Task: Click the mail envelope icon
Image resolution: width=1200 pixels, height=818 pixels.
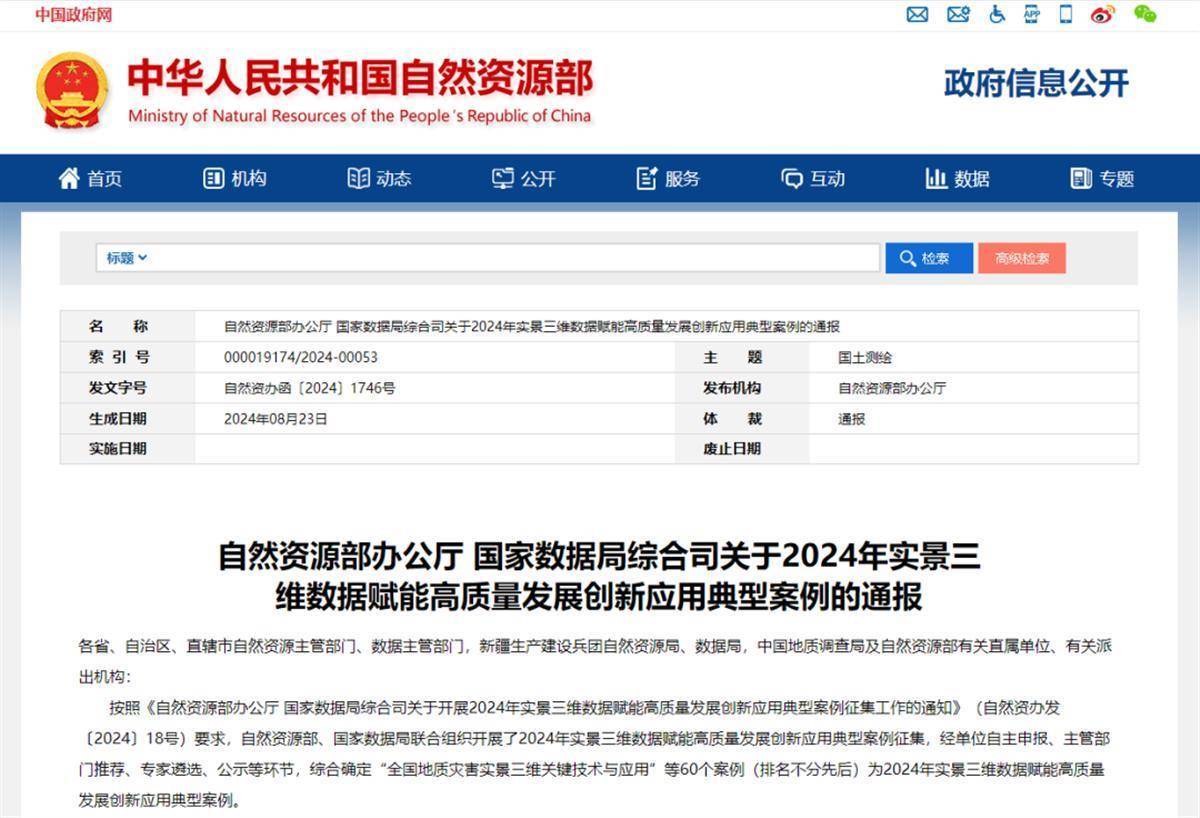Action: [917, 14]
